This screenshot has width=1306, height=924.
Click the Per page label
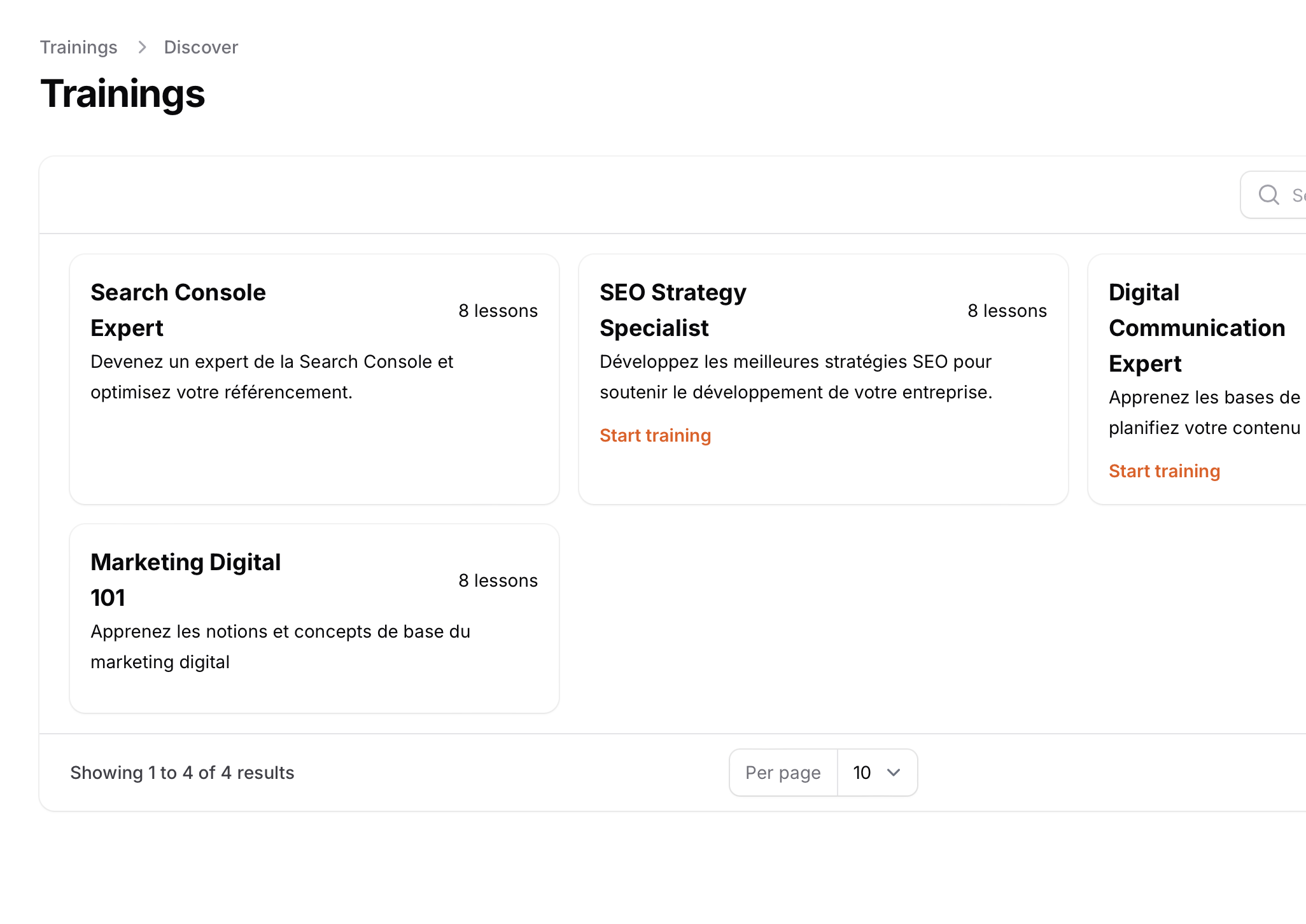click(x=783, y=773)
